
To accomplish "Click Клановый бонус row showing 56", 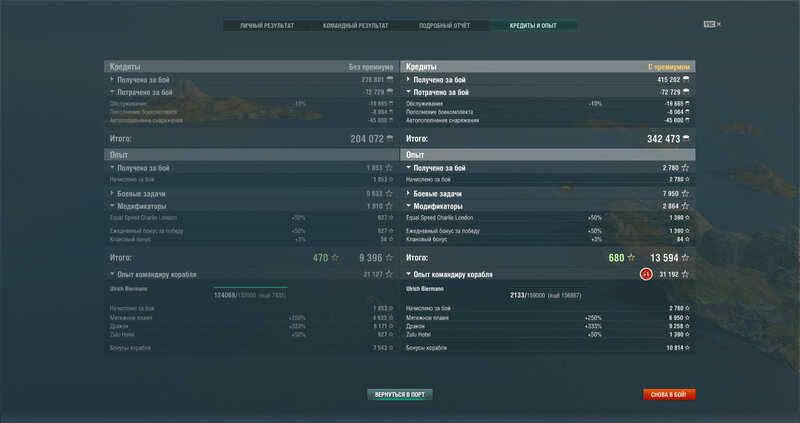I will [x=252, y=239].
